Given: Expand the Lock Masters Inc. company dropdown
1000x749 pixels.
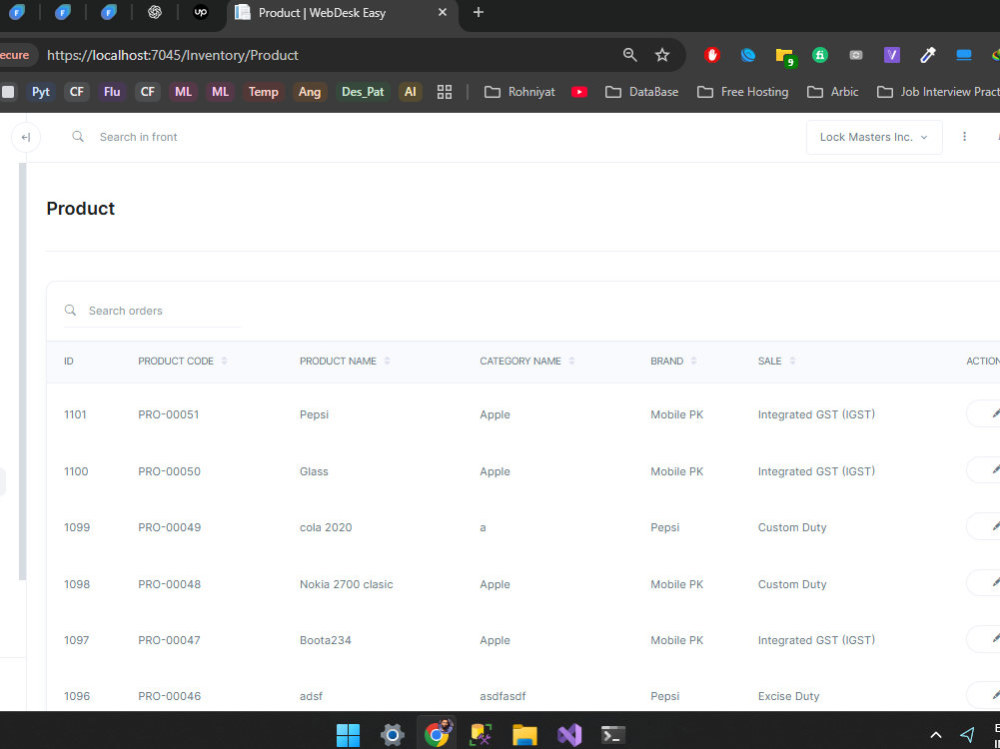Looking at the screenshot, I should [874, 137].
